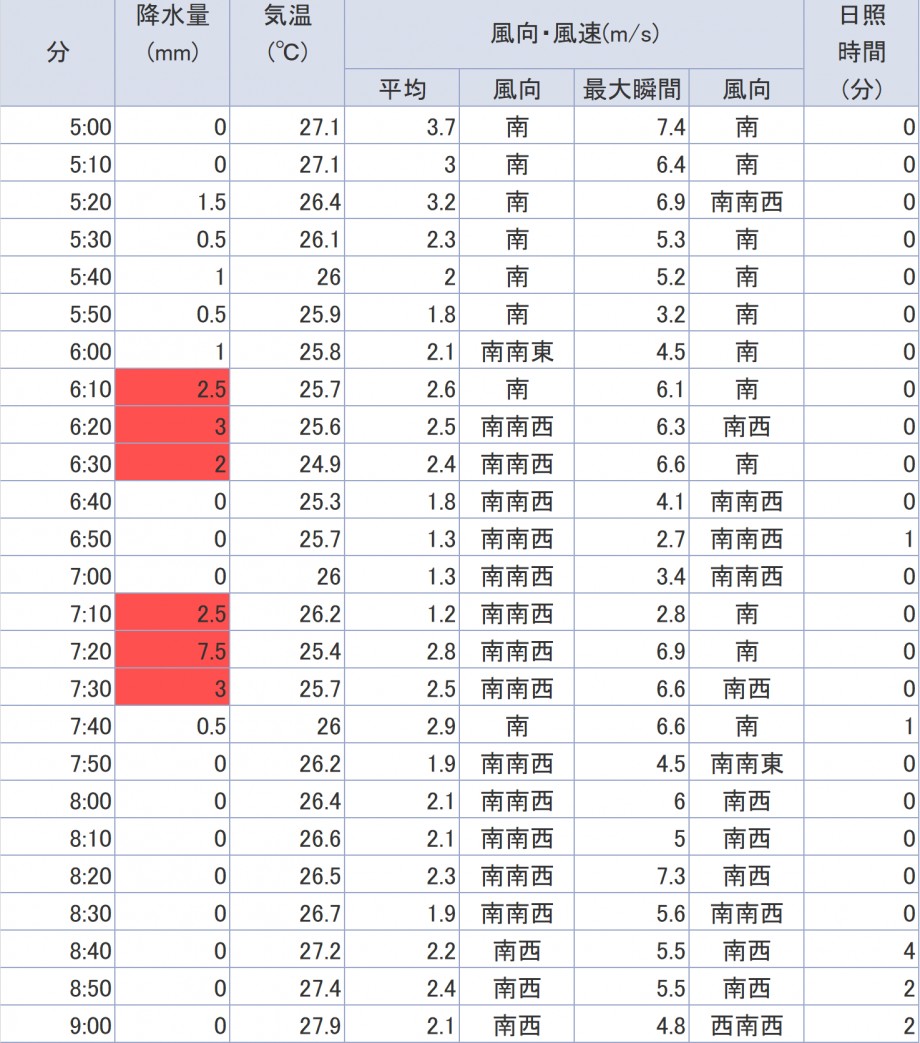Click the 分 time column header

(x=58, y=52)
